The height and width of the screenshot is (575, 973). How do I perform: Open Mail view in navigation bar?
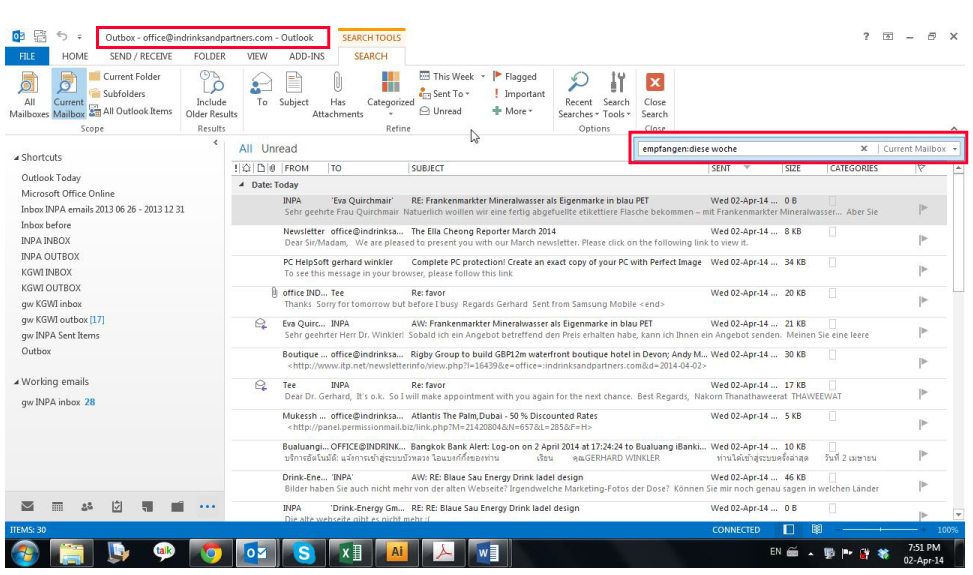click(x=27, y=506)
